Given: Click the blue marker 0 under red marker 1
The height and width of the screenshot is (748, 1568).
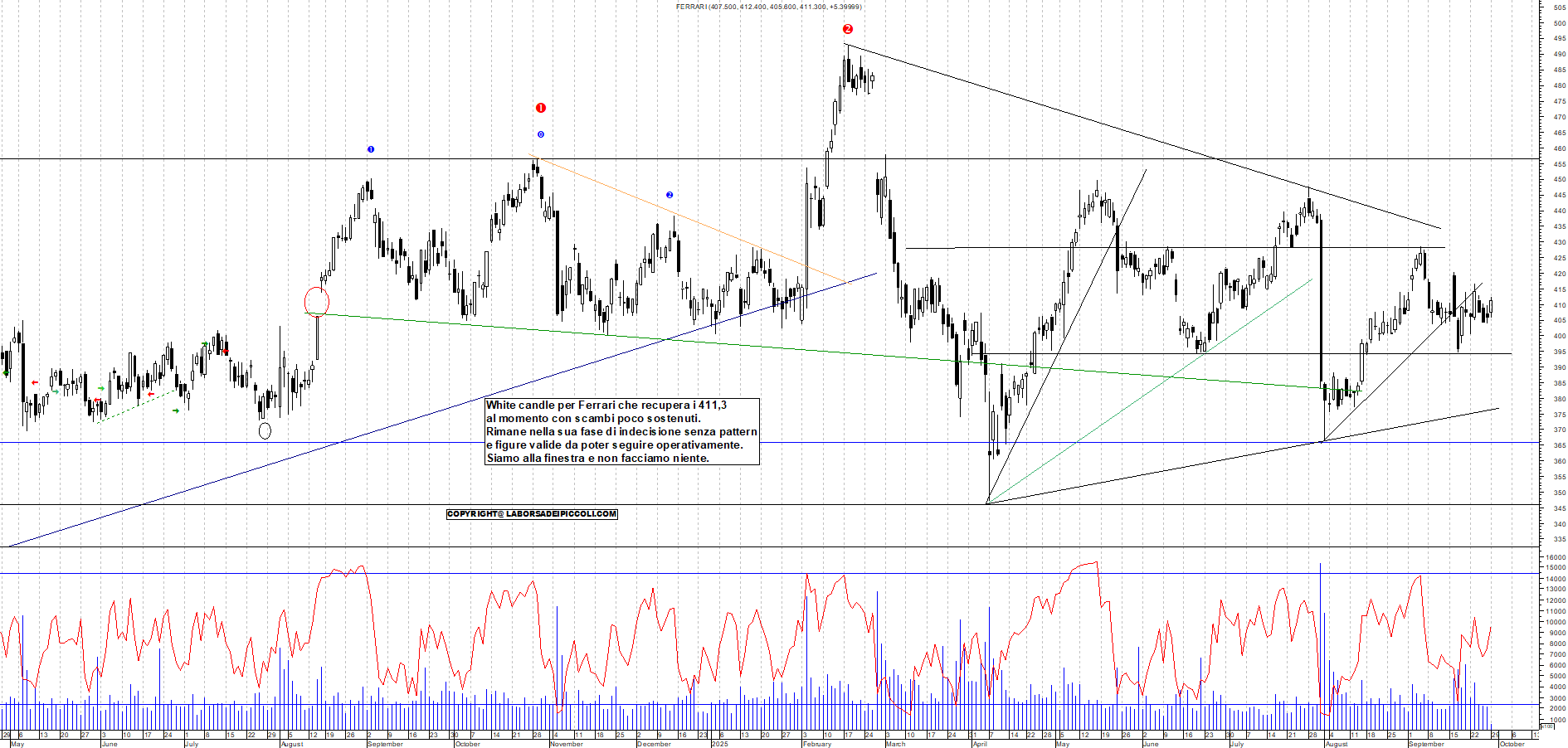Looking at the screenshot, I should (x=541, y=134).
